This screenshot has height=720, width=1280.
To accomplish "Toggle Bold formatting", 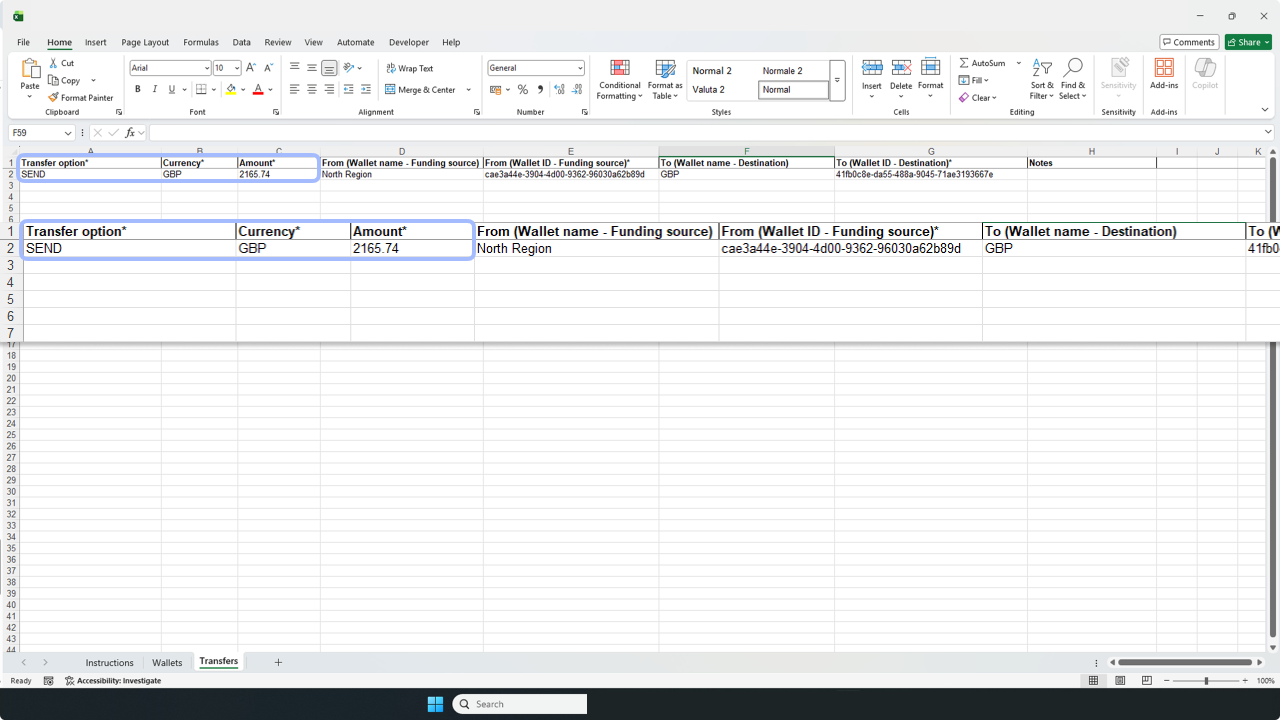I will [138, 90].
